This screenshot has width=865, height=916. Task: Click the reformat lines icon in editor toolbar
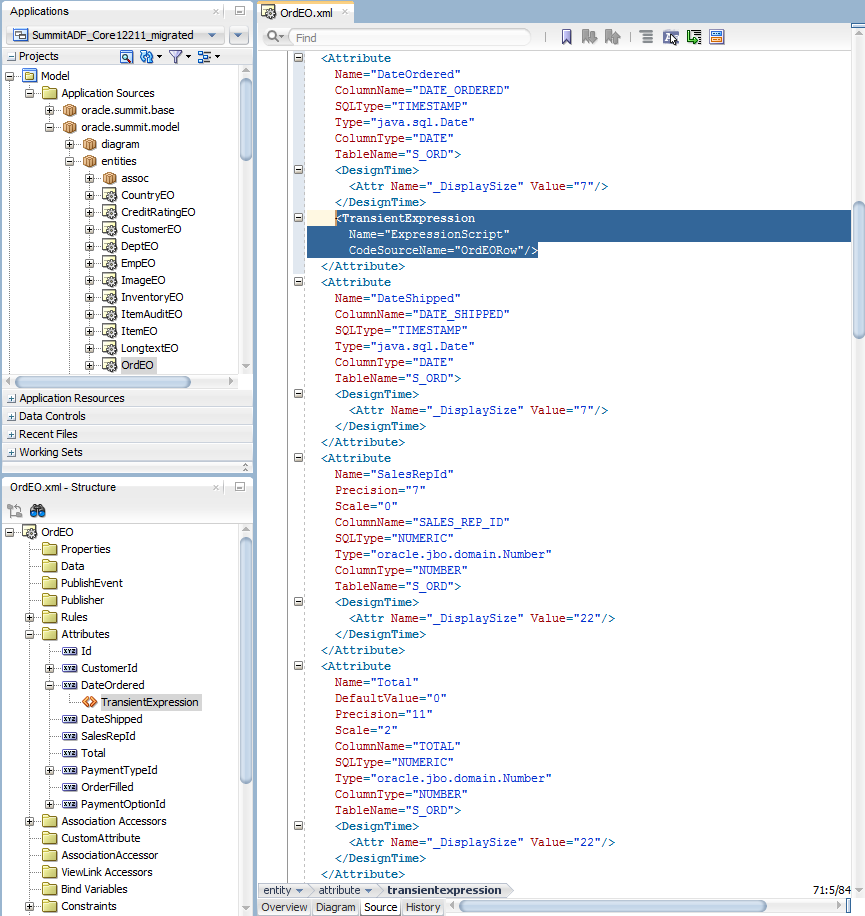[647, 37]
